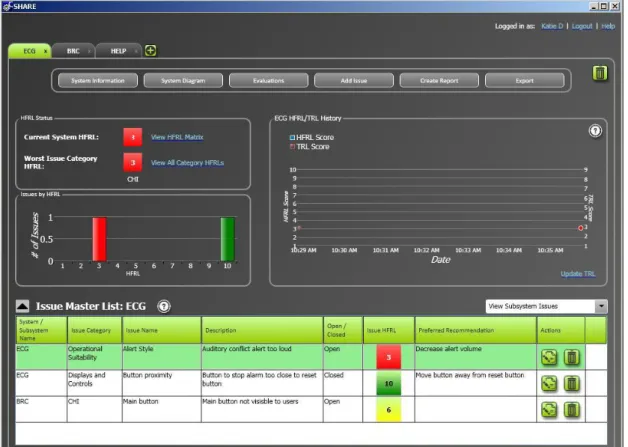Click red HFRL 3 cell for Alert Style

[x=388, y=357]
